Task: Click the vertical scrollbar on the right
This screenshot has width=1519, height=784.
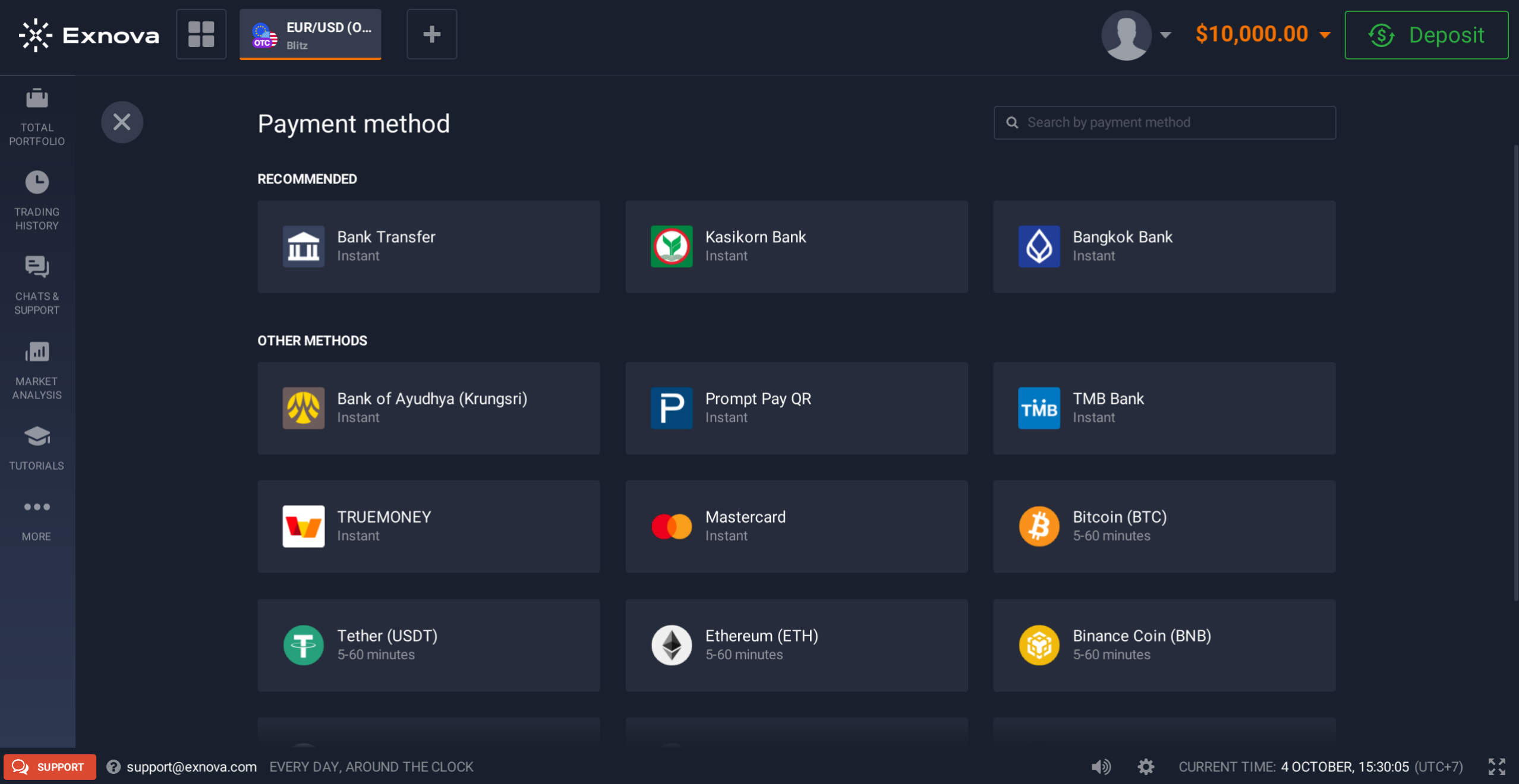Action: (1516, 373)
